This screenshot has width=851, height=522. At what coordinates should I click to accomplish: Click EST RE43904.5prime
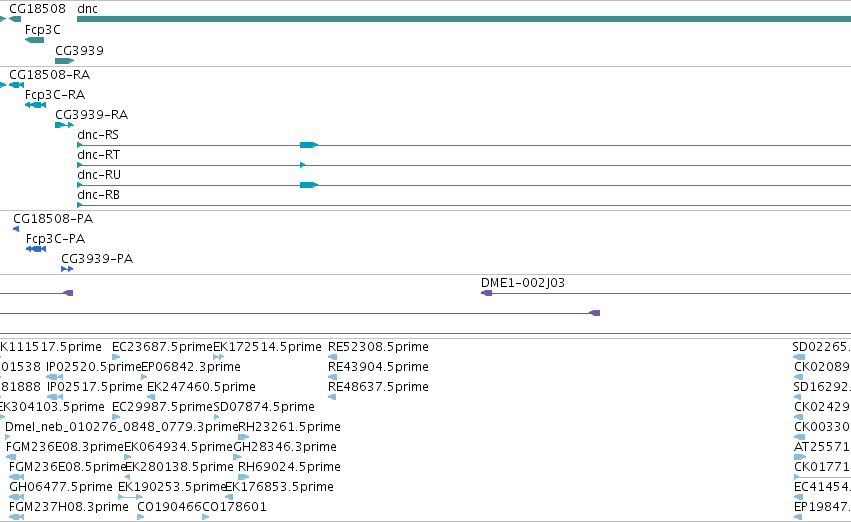tap(378, 367)
